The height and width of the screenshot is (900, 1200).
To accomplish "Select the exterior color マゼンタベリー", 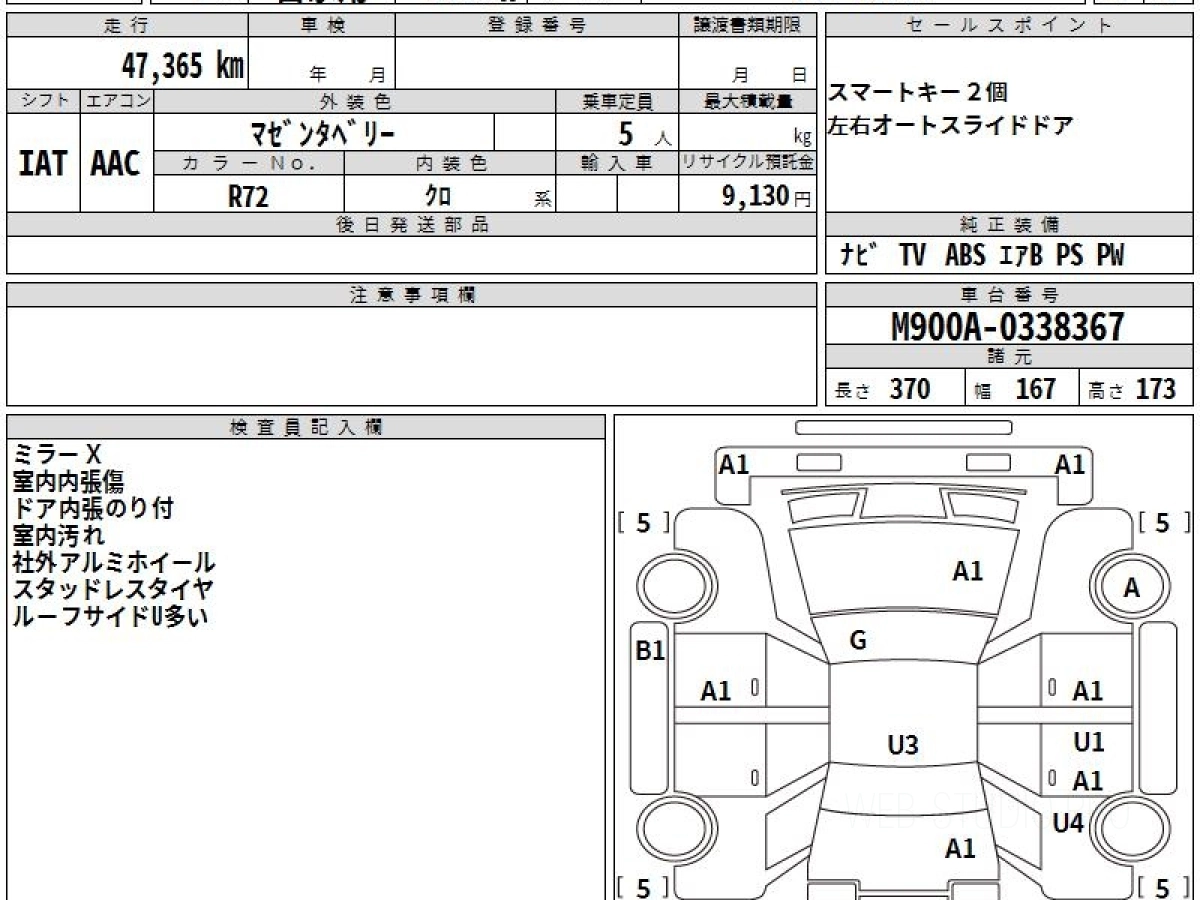I will [x=323, y=132].
